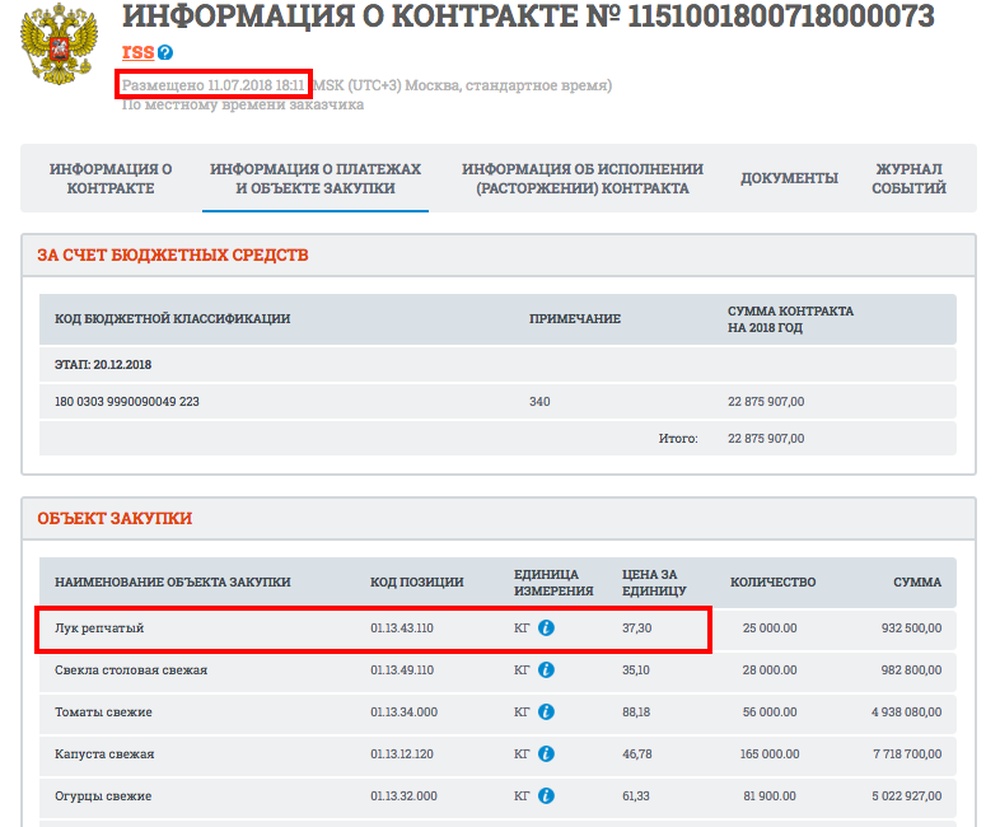Click position code 01.13.43.110
The height and width of the screenshot is (827, 1000).
coord(402,628)
